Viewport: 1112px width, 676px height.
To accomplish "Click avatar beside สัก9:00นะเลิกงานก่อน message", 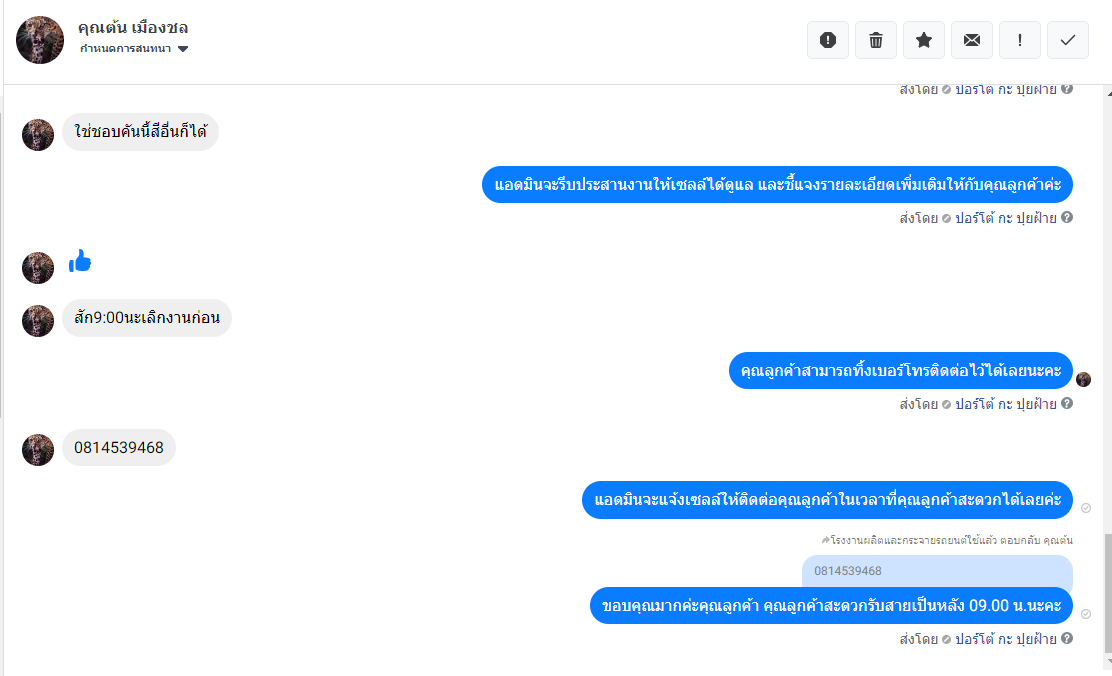I will [x=38, y=320].
